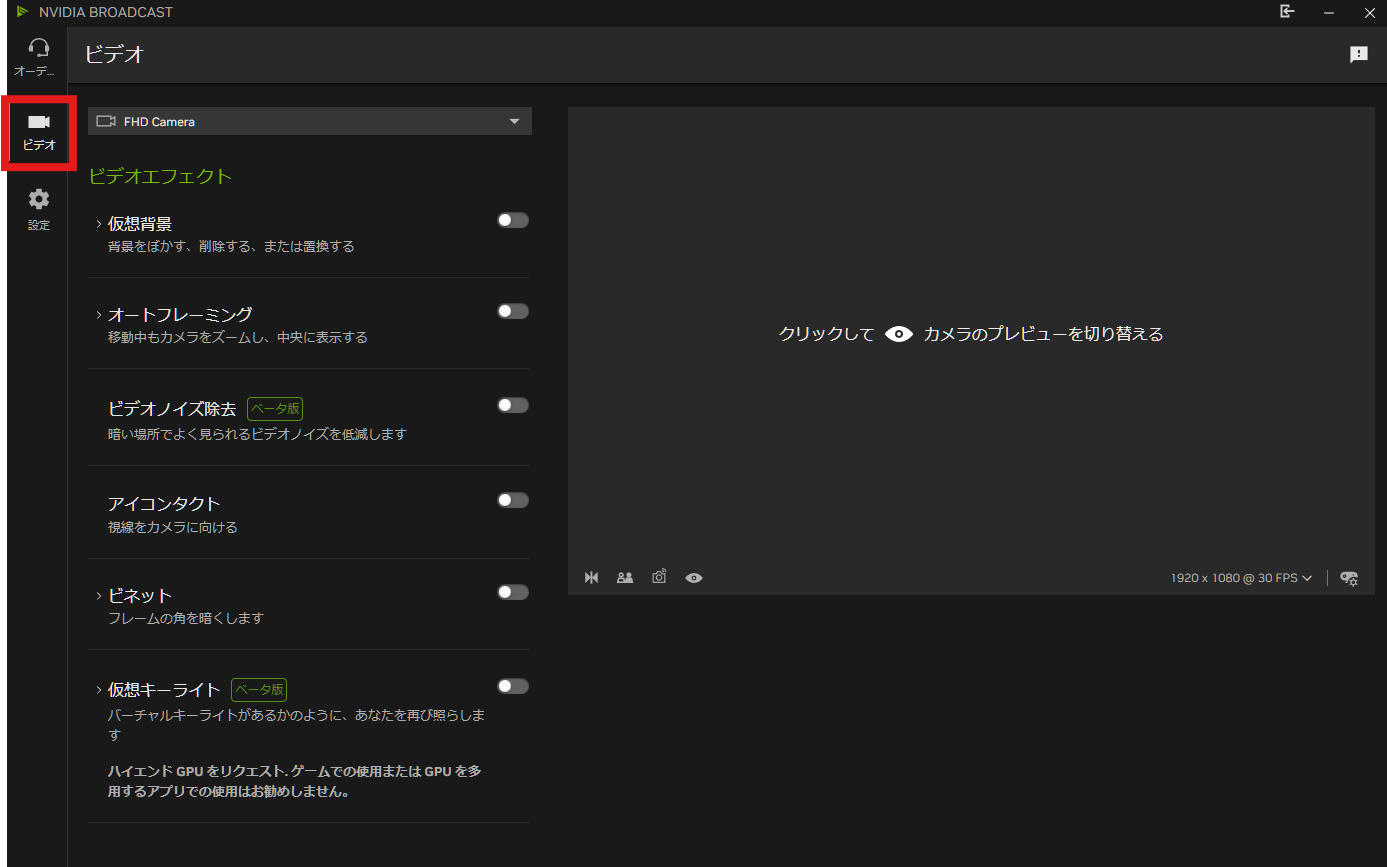Expand the ビネット section chevron

point(98,596)
